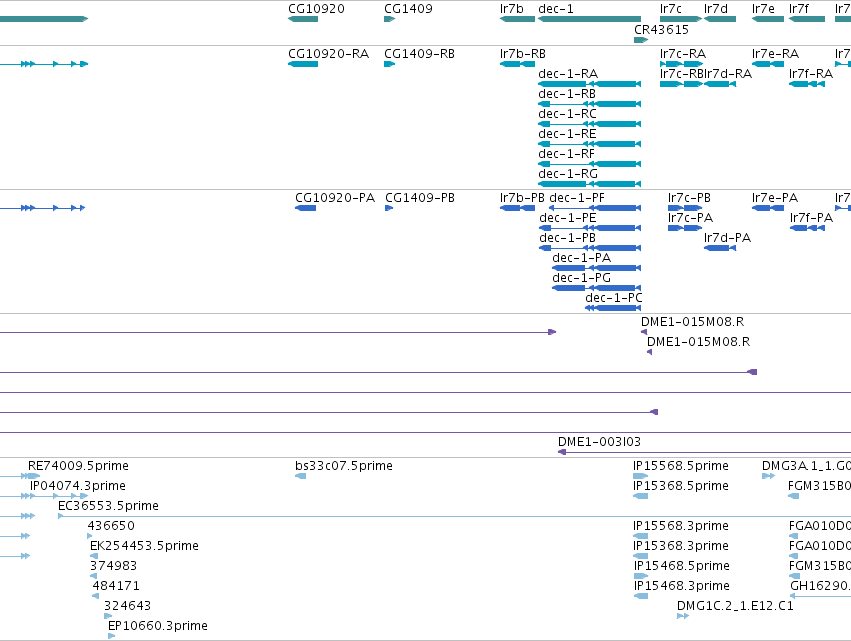851x641 pixels.
Task: Click the Ir7c-PB protein label
Action: coord(689,198)
